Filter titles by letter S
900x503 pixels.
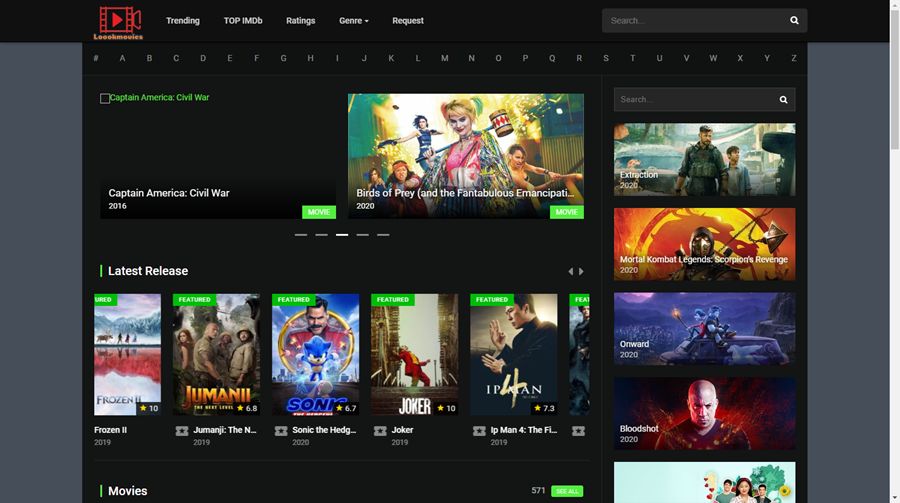pyautogui.click(x=606, y=59)
